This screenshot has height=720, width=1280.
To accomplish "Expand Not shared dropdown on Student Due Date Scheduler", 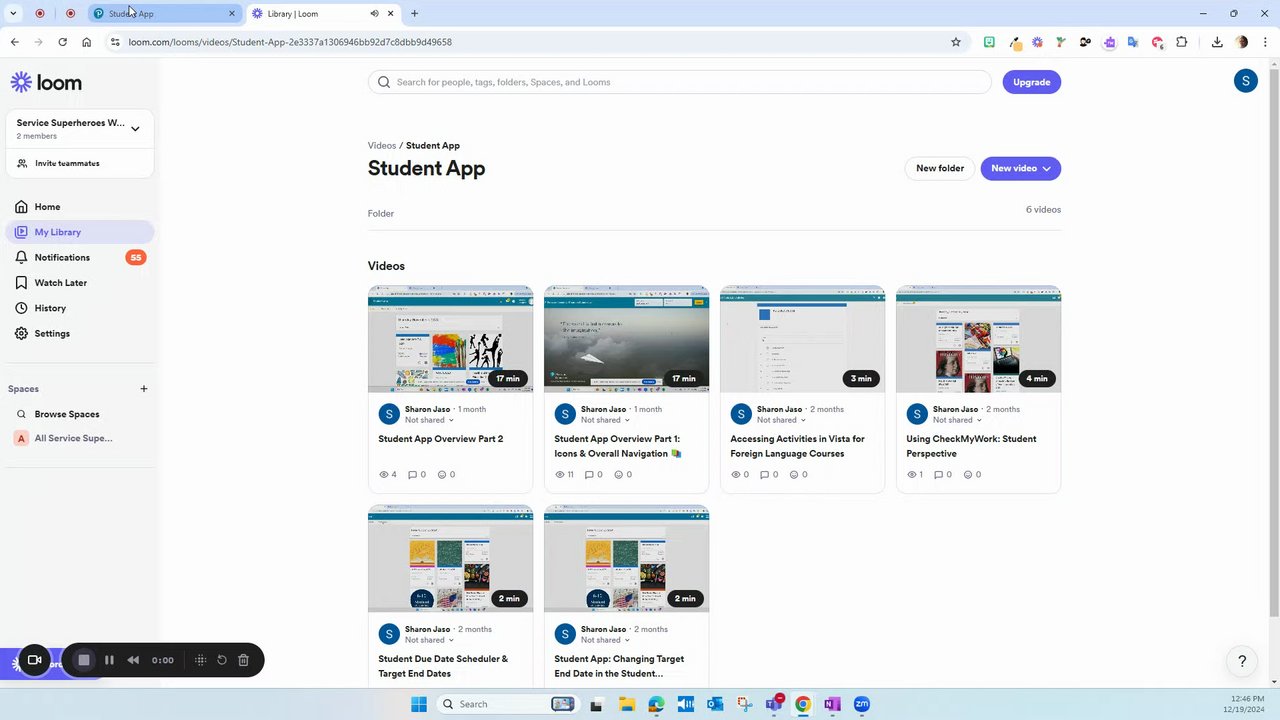I will pos(429,640).
